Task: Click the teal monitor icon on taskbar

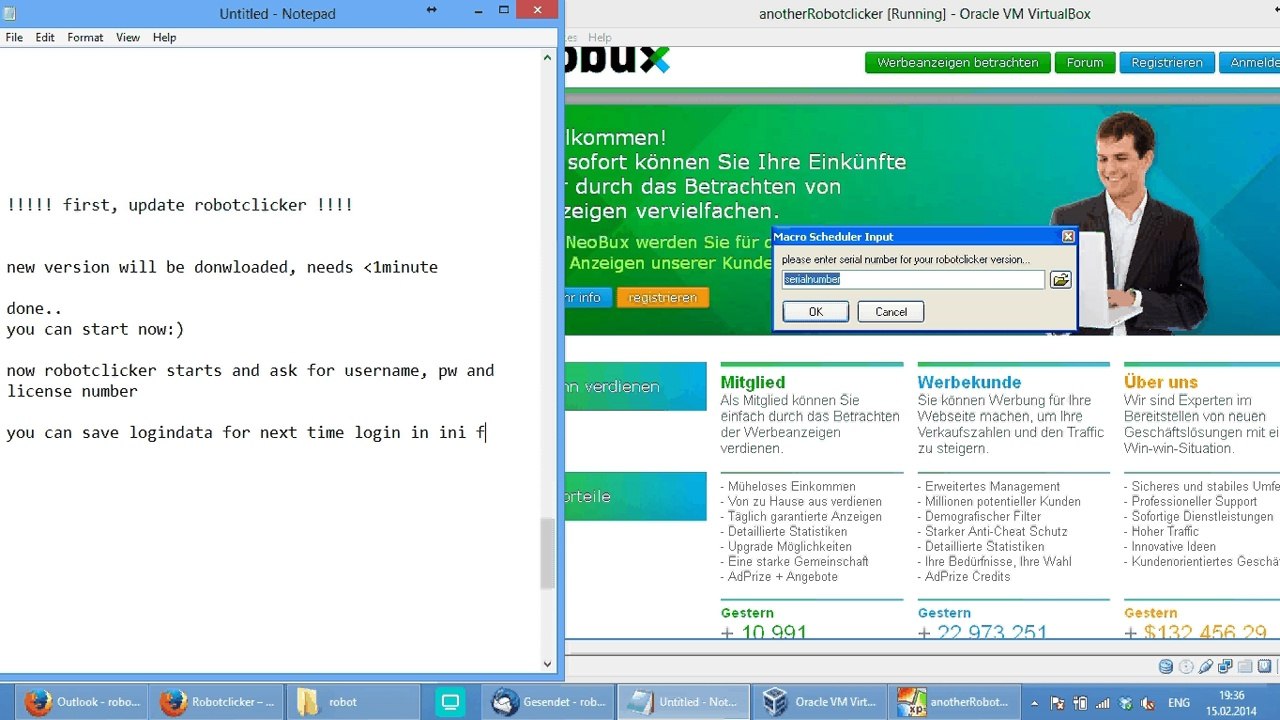Action: tap(450, 702)
